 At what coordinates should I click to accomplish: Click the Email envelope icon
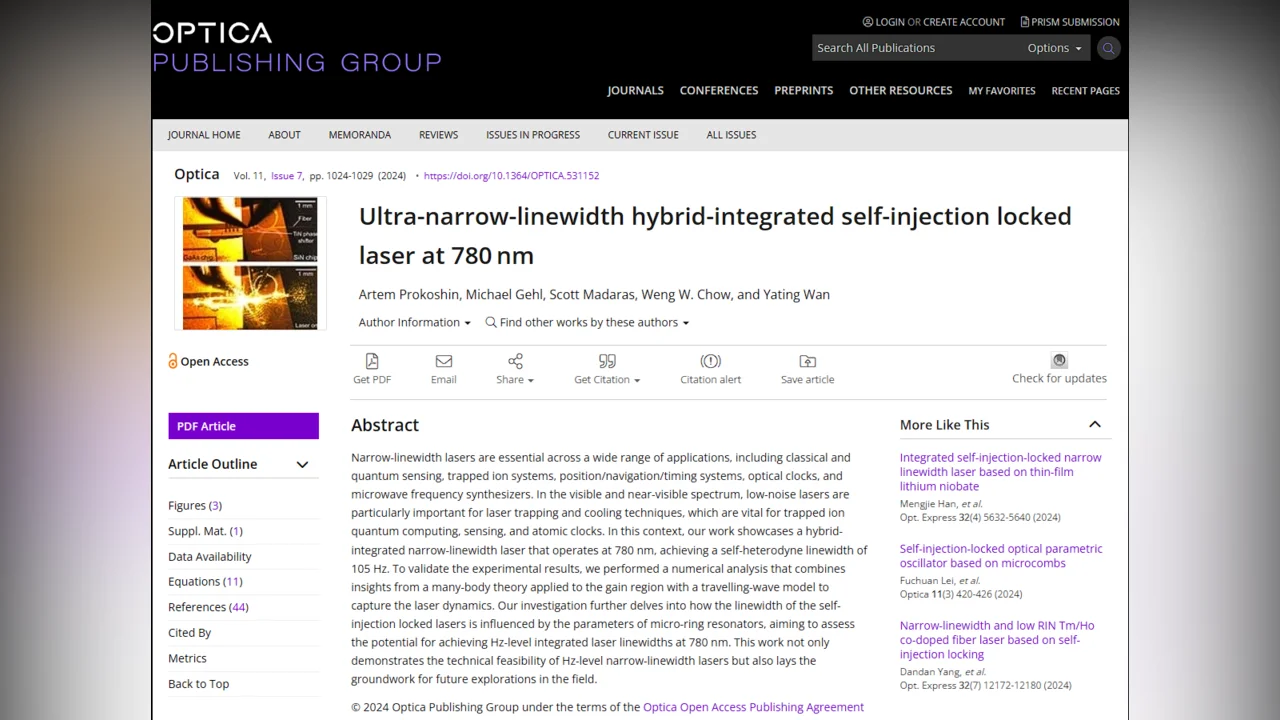click(x=444, y=361)
